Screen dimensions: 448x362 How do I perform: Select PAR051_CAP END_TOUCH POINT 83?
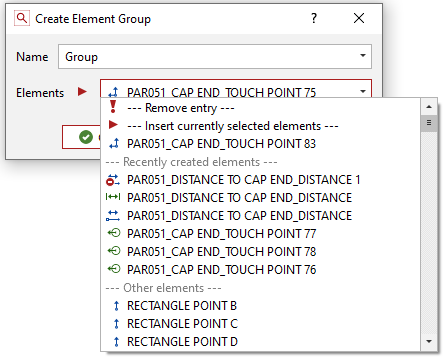pos(260,144)
